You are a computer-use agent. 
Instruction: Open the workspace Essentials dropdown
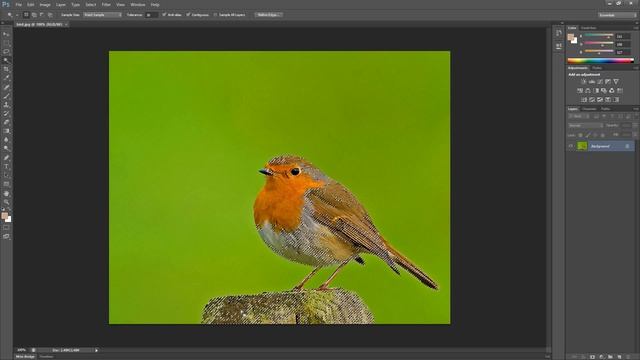(x=618, y=15)
